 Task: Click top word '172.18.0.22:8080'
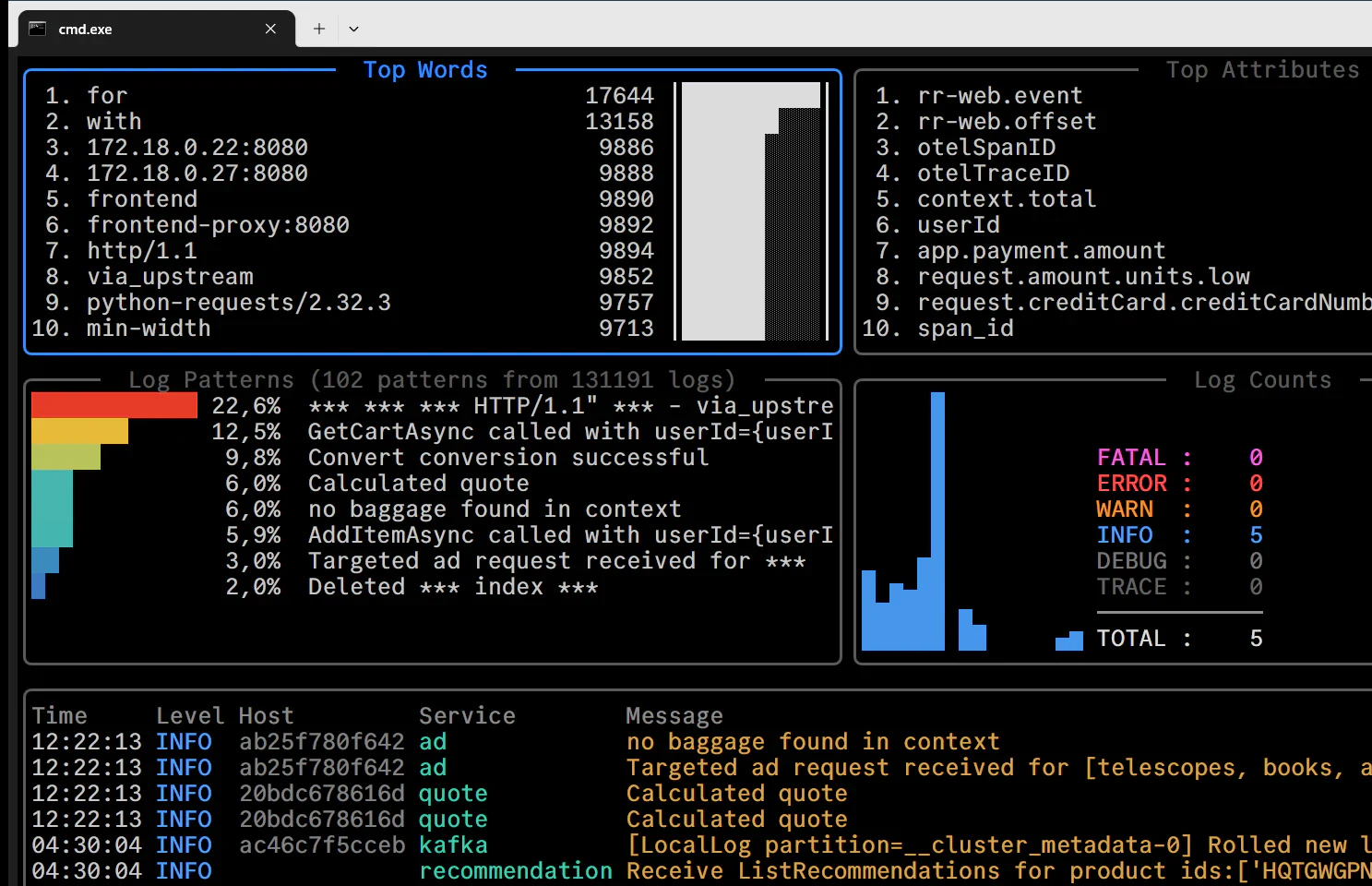coord(197,148)
